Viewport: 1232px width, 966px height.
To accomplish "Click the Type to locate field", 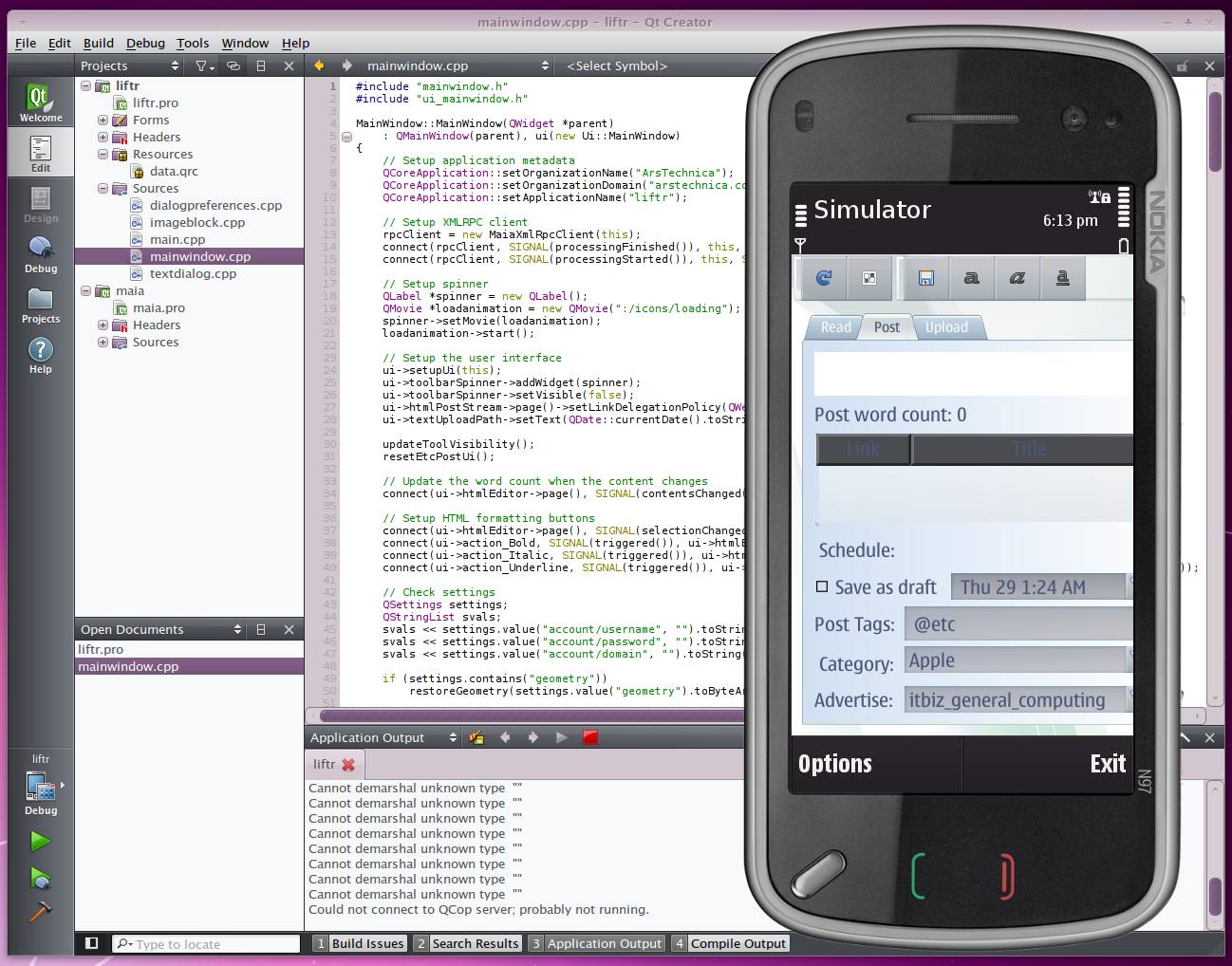I will pos(206,943).
